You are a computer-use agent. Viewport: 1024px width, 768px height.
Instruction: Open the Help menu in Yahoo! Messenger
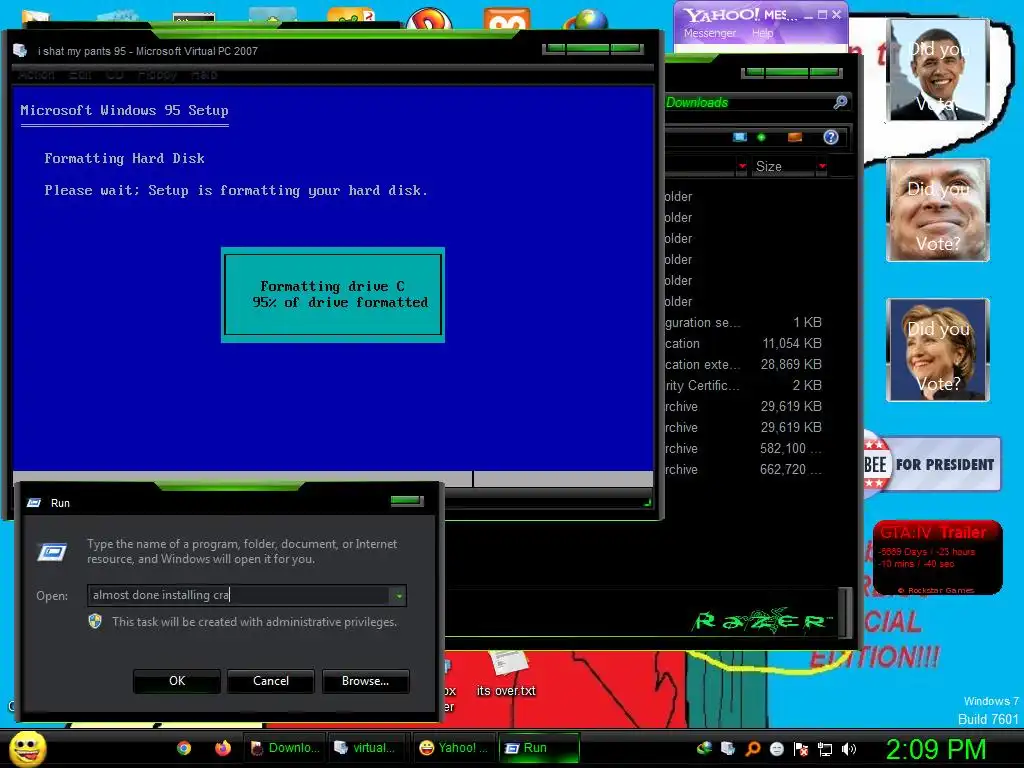762,33
